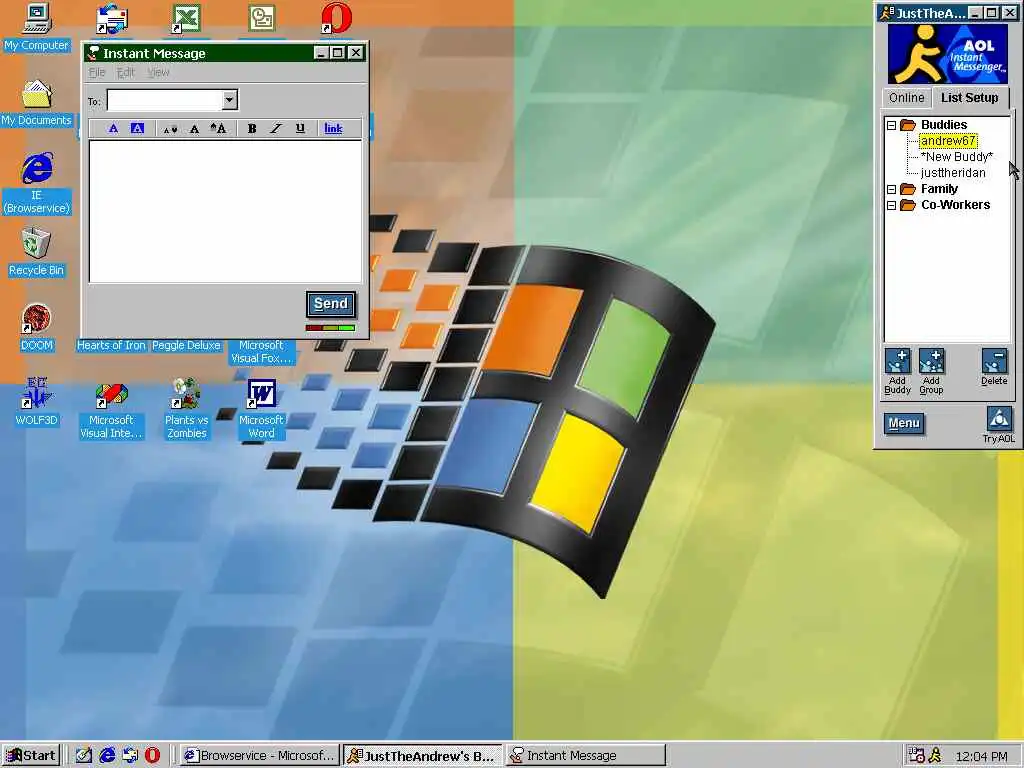Switch to the List Setup tab
Viewport: 1024px width, 768px height.
[970, 97]
